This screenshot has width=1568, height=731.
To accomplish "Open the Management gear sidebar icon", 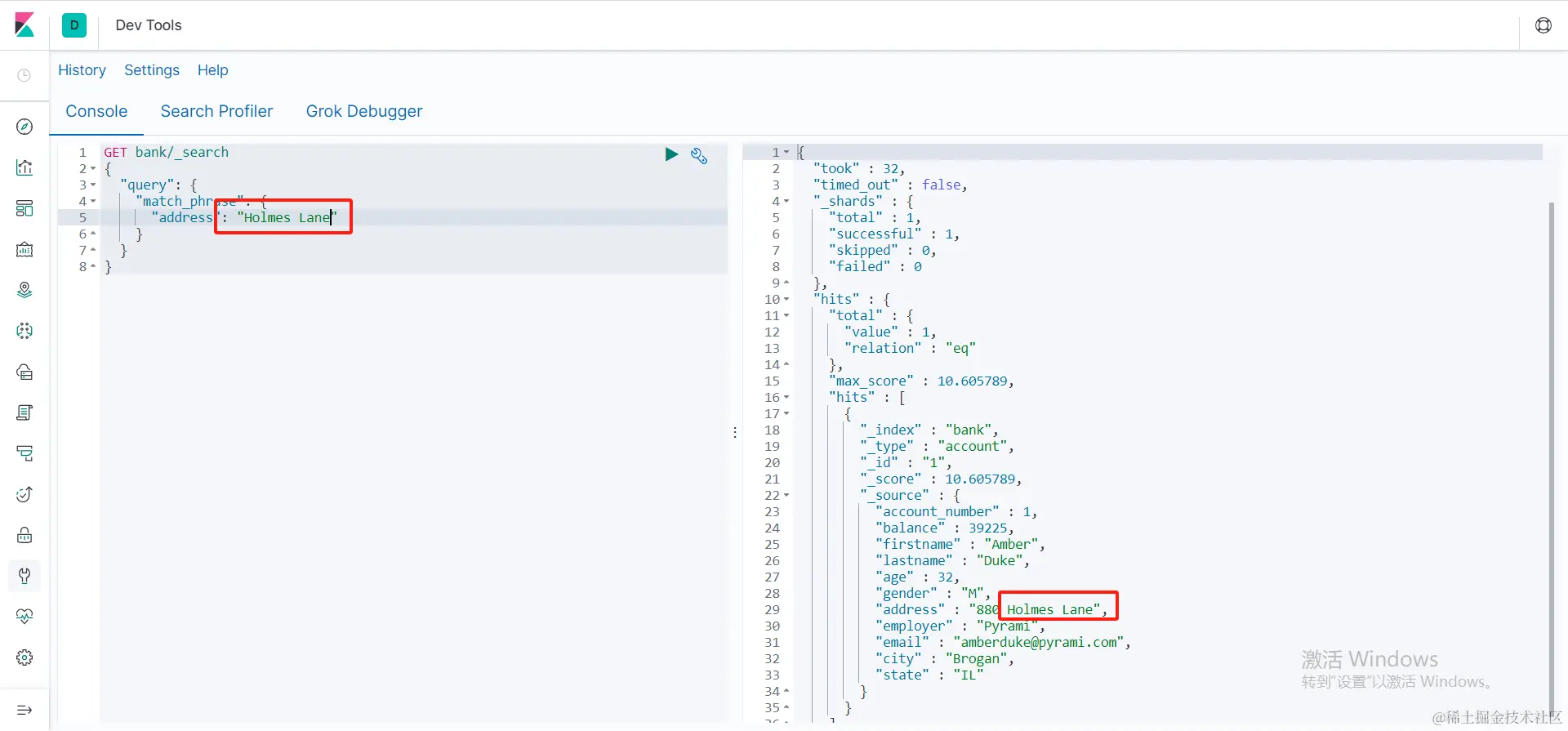I will click(x=24, y=657).
